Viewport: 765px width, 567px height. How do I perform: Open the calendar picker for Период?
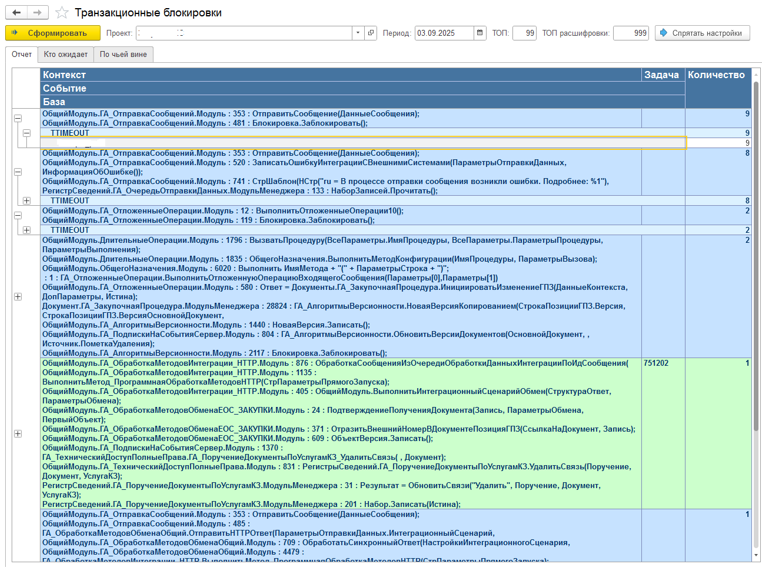click(x=480, y=33)
